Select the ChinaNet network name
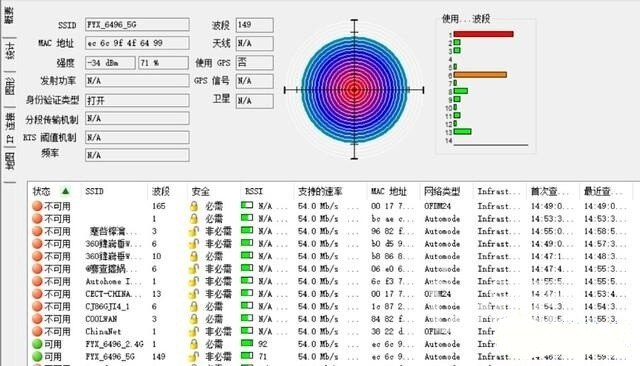The image size is (640, 366). point(103,332)
